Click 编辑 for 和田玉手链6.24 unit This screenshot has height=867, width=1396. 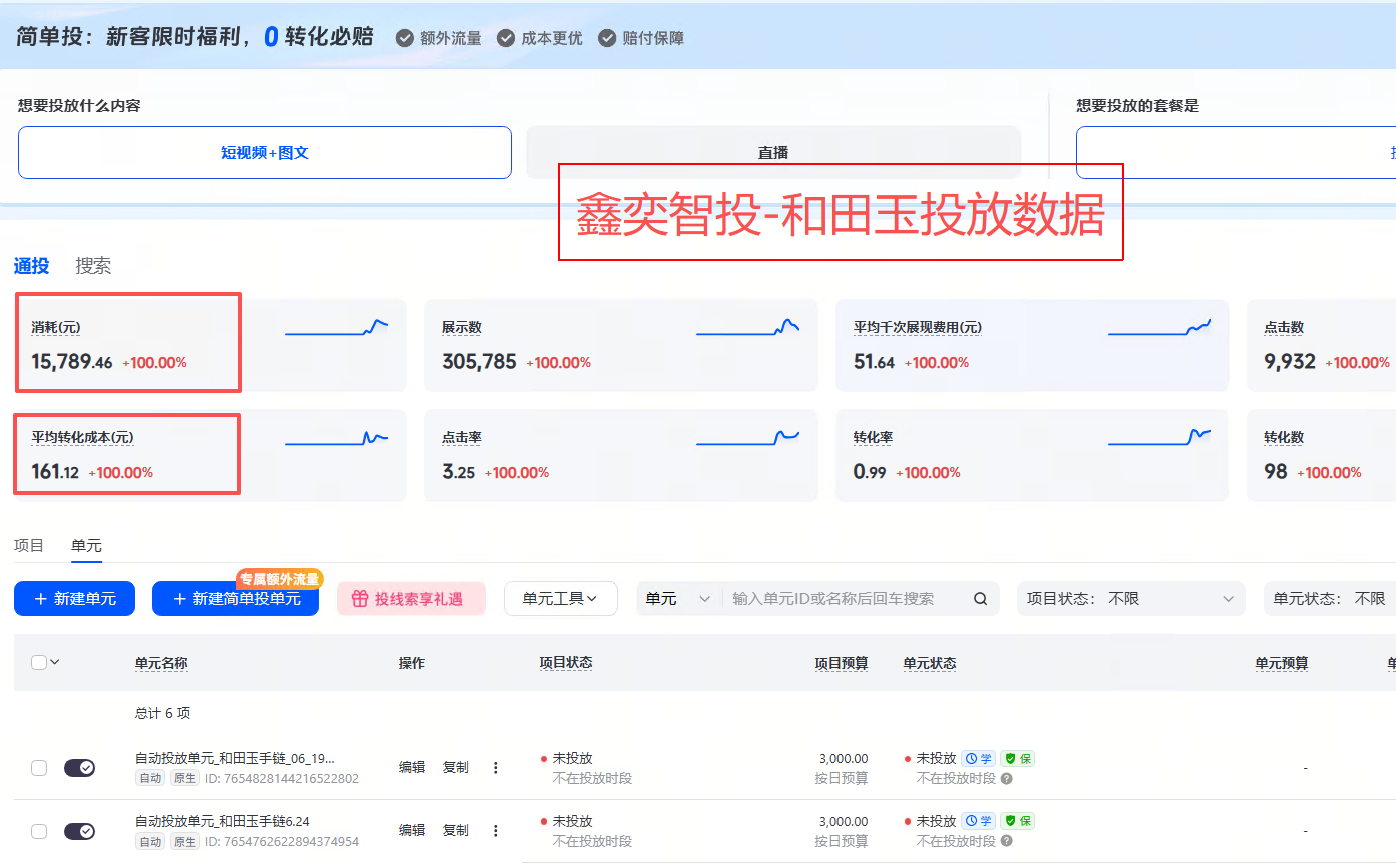click(x=412, y=830)
